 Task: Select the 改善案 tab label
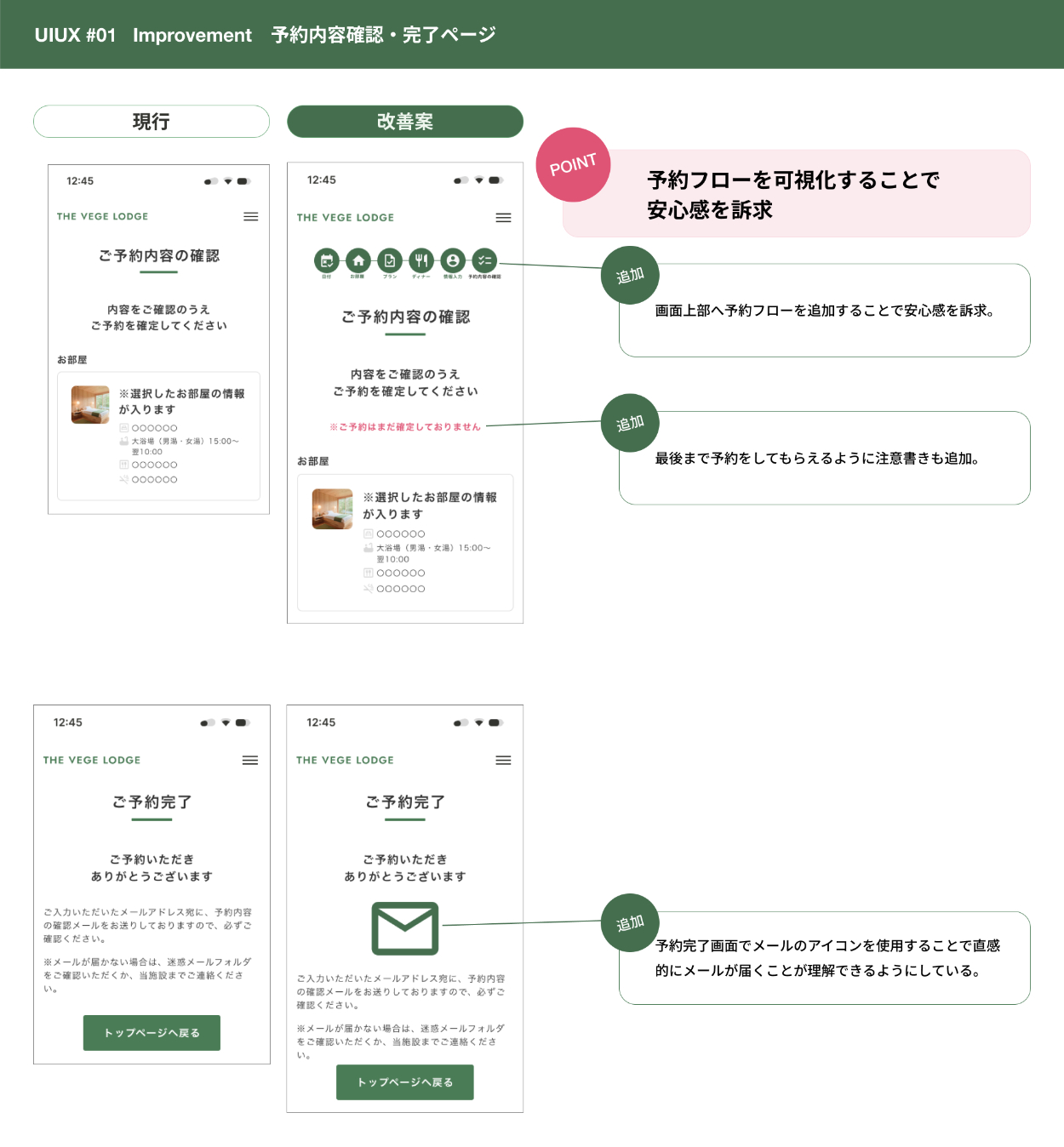[x=405, y=122]
